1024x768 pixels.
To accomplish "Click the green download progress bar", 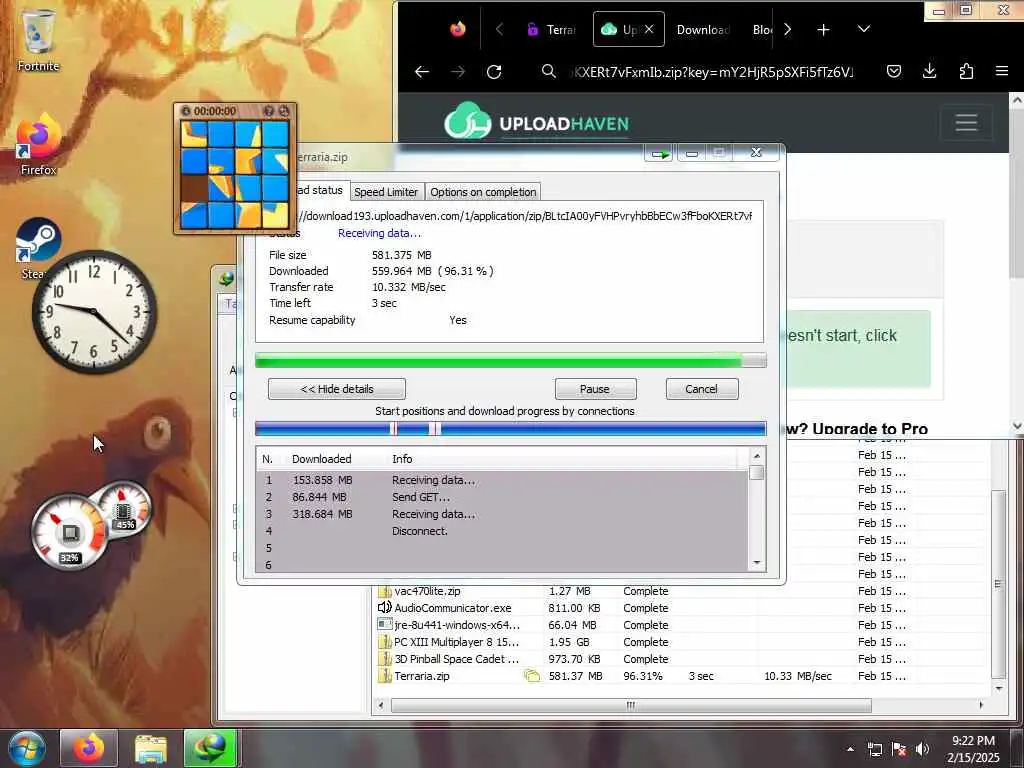I will 510,360.
